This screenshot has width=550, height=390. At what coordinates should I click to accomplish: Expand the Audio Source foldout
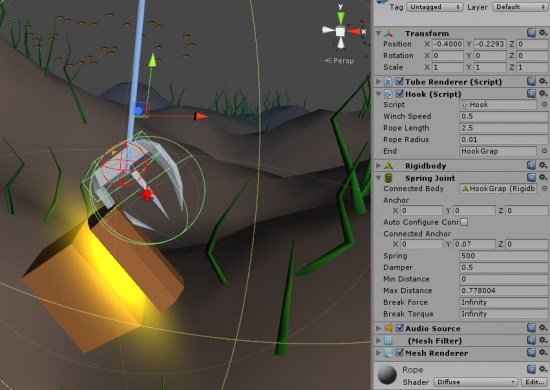pos(378,328)
